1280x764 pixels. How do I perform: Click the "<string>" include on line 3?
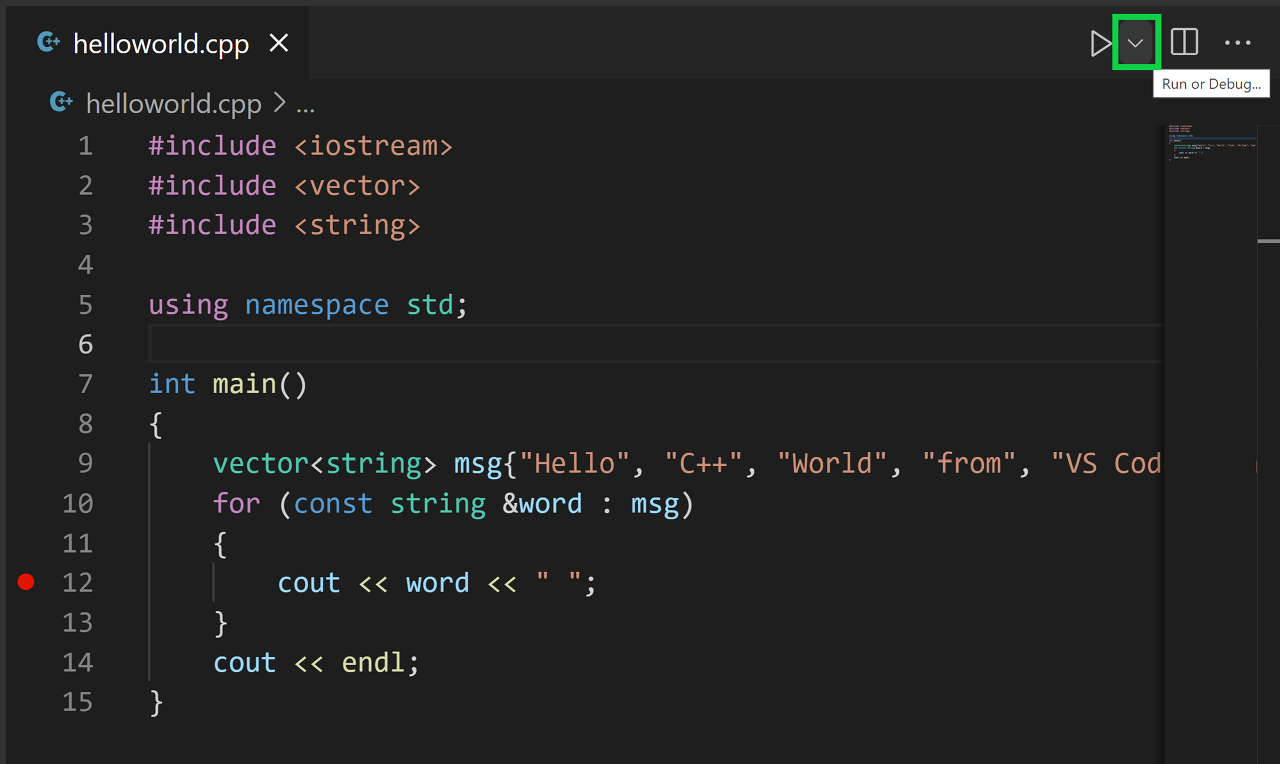(x=357, y=225)
